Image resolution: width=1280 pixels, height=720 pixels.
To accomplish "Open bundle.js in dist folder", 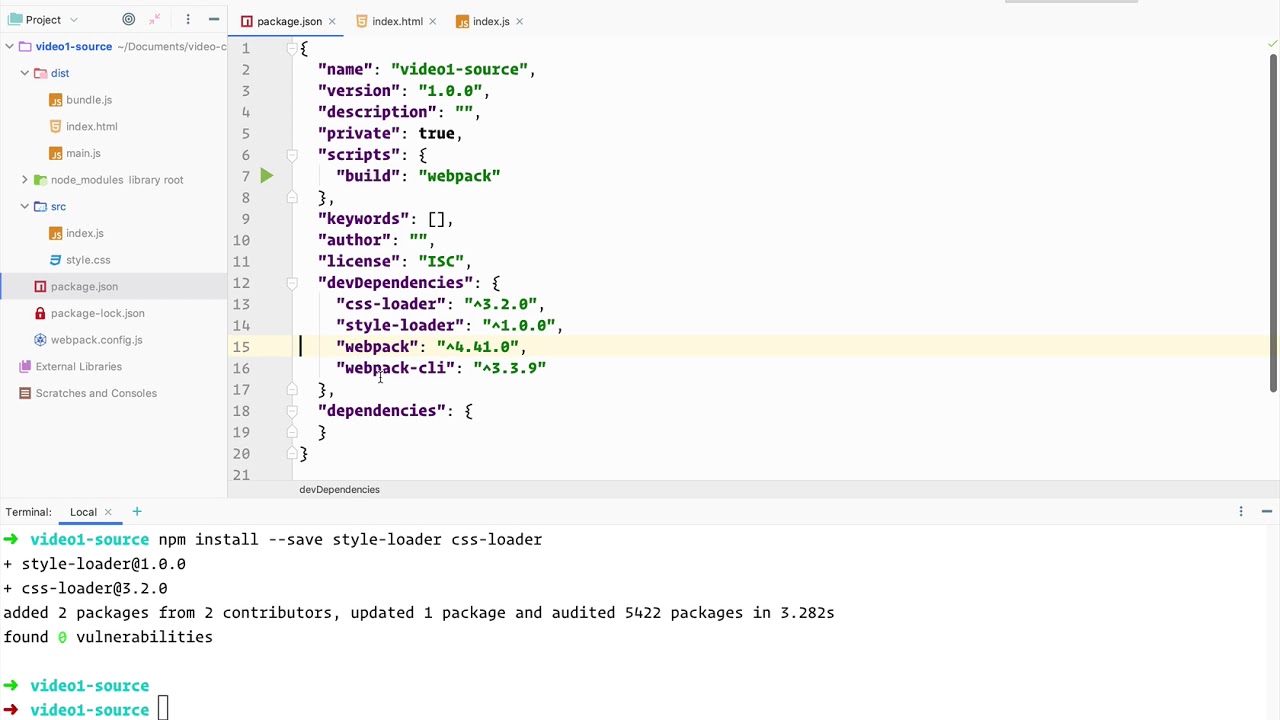I will pyautogui.click(x=89, y=100).
